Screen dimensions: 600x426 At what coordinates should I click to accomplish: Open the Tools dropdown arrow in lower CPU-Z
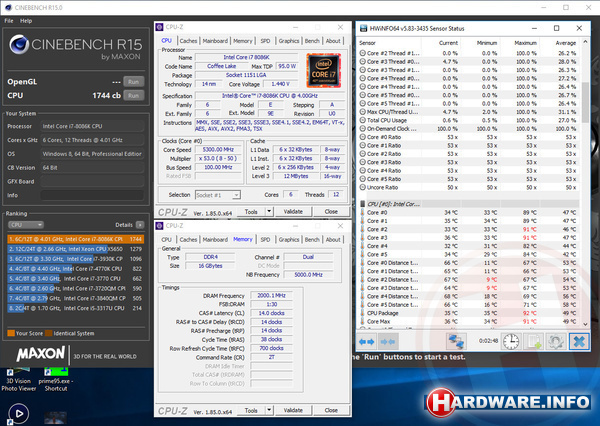(269, 410)
